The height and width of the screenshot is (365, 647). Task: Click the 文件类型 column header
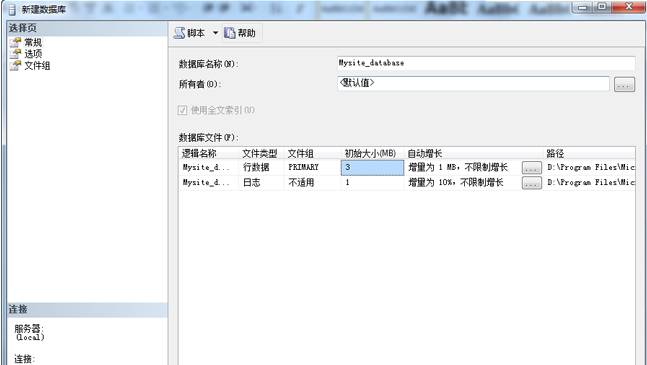[x=262, y=153]
